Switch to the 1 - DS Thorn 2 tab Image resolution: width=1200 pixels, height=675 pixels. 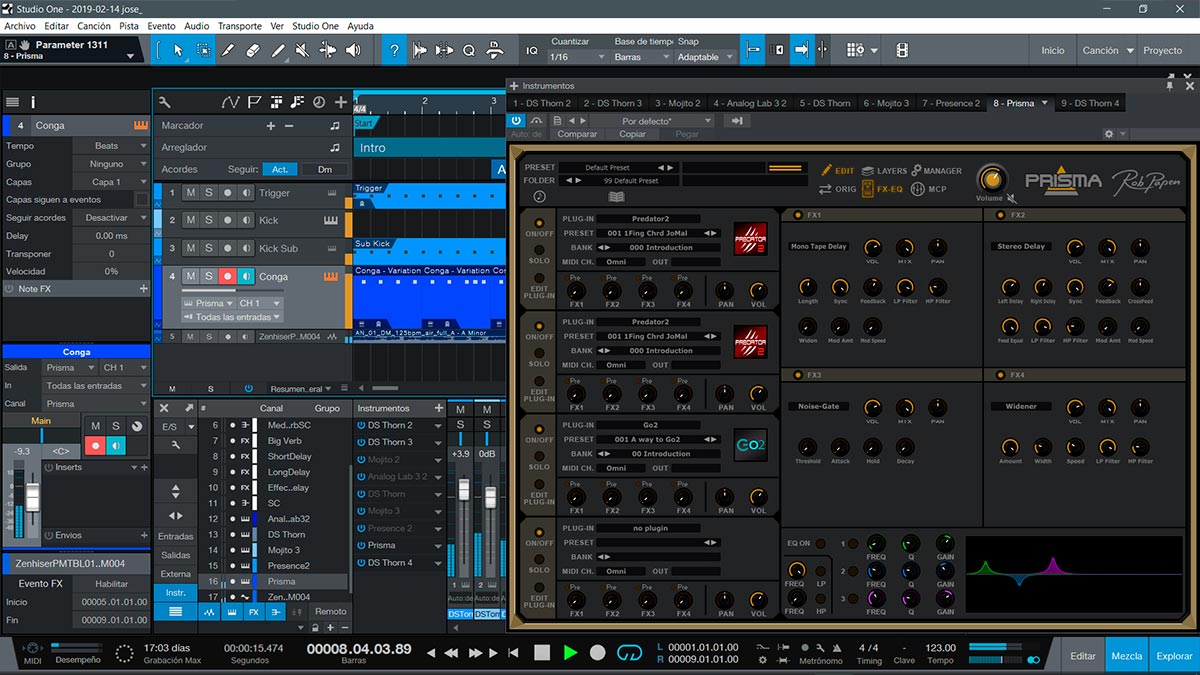[x=542, y=103]
